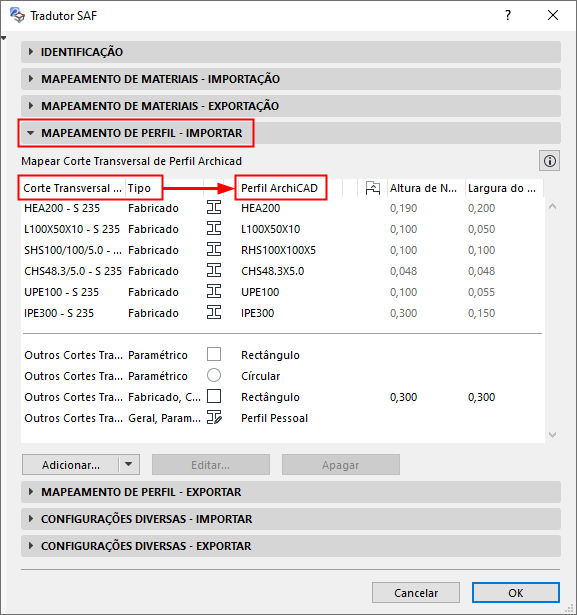577x615 pixels.
Task: Click the Apagar button
Action: (x=340, y=465)
